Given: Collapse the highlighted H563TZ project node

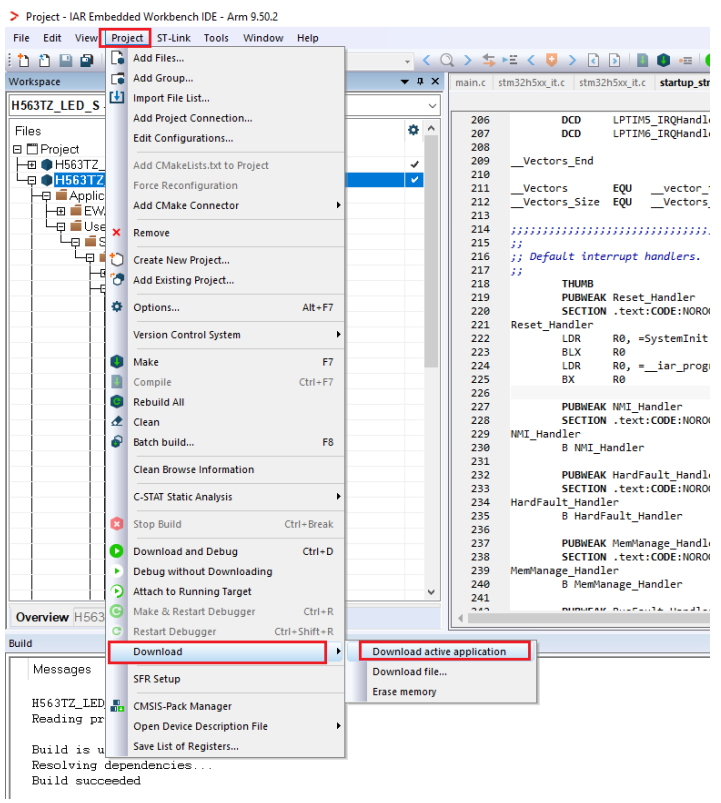Looking at the screenshot, I should click(32, 180).
